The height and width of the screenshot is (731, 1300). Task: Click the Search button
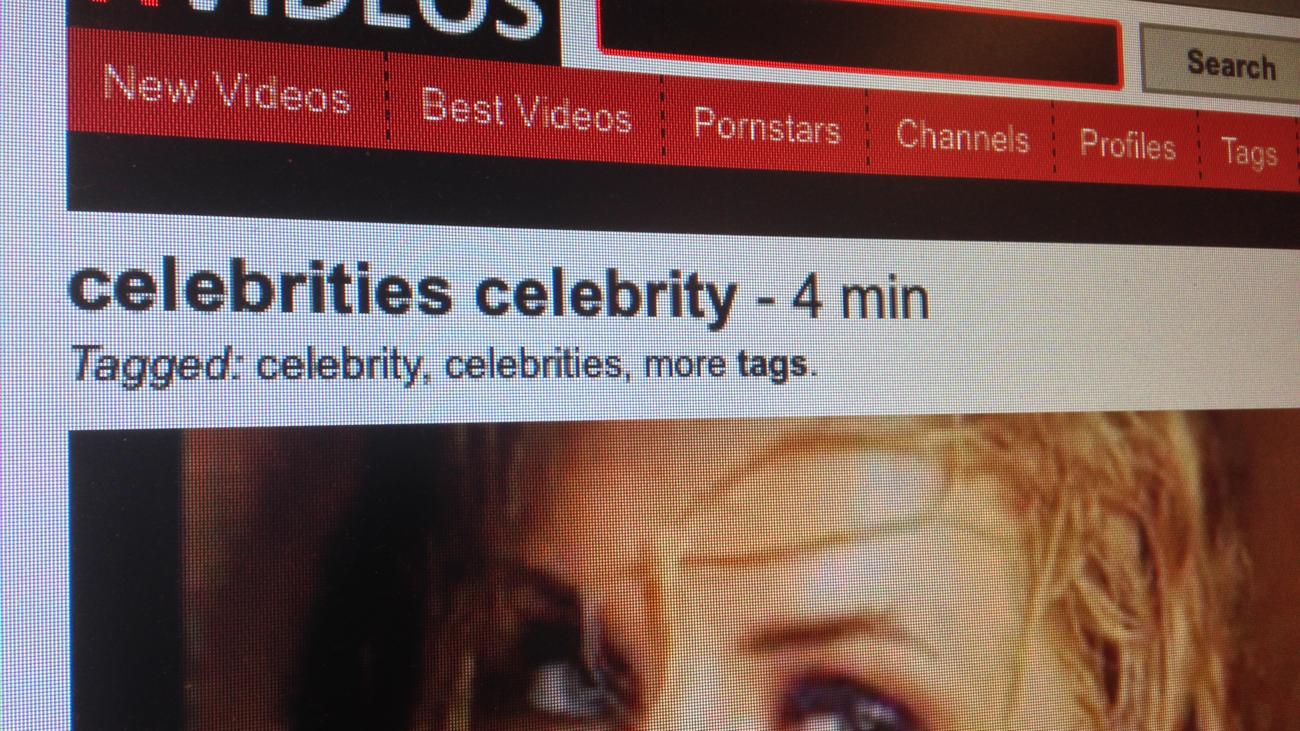point(1230,65)
